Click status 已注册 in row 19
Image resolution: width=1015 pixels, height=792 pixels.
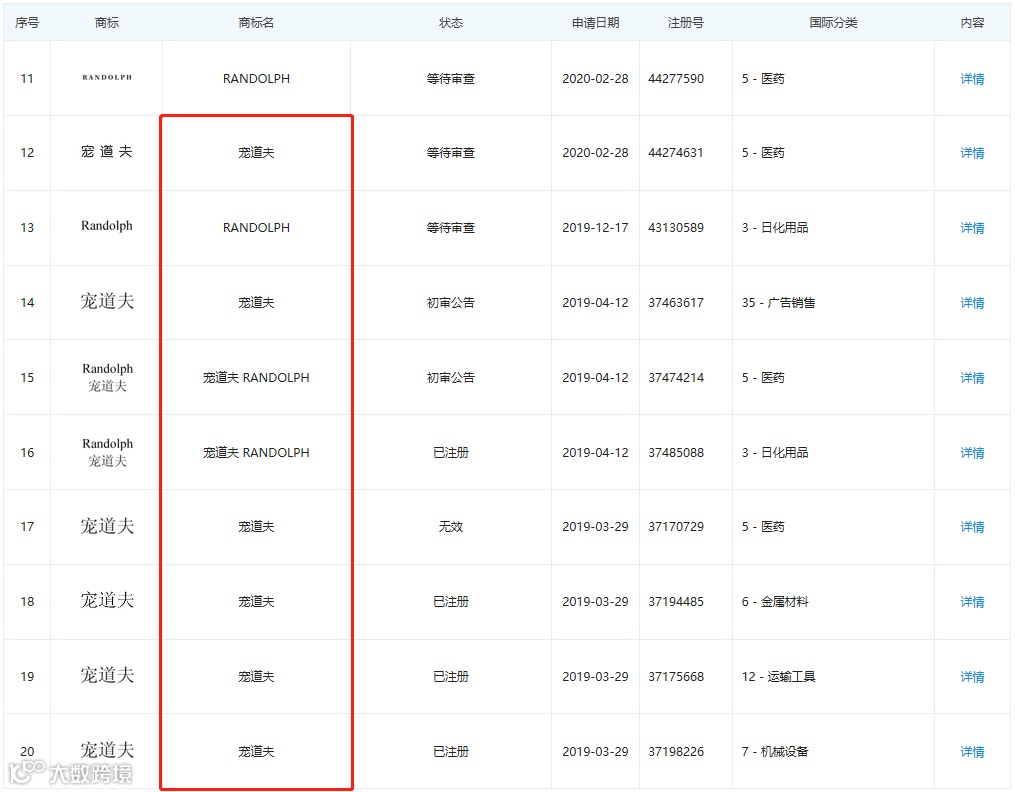pyautogui.click(x=451, y=677)
